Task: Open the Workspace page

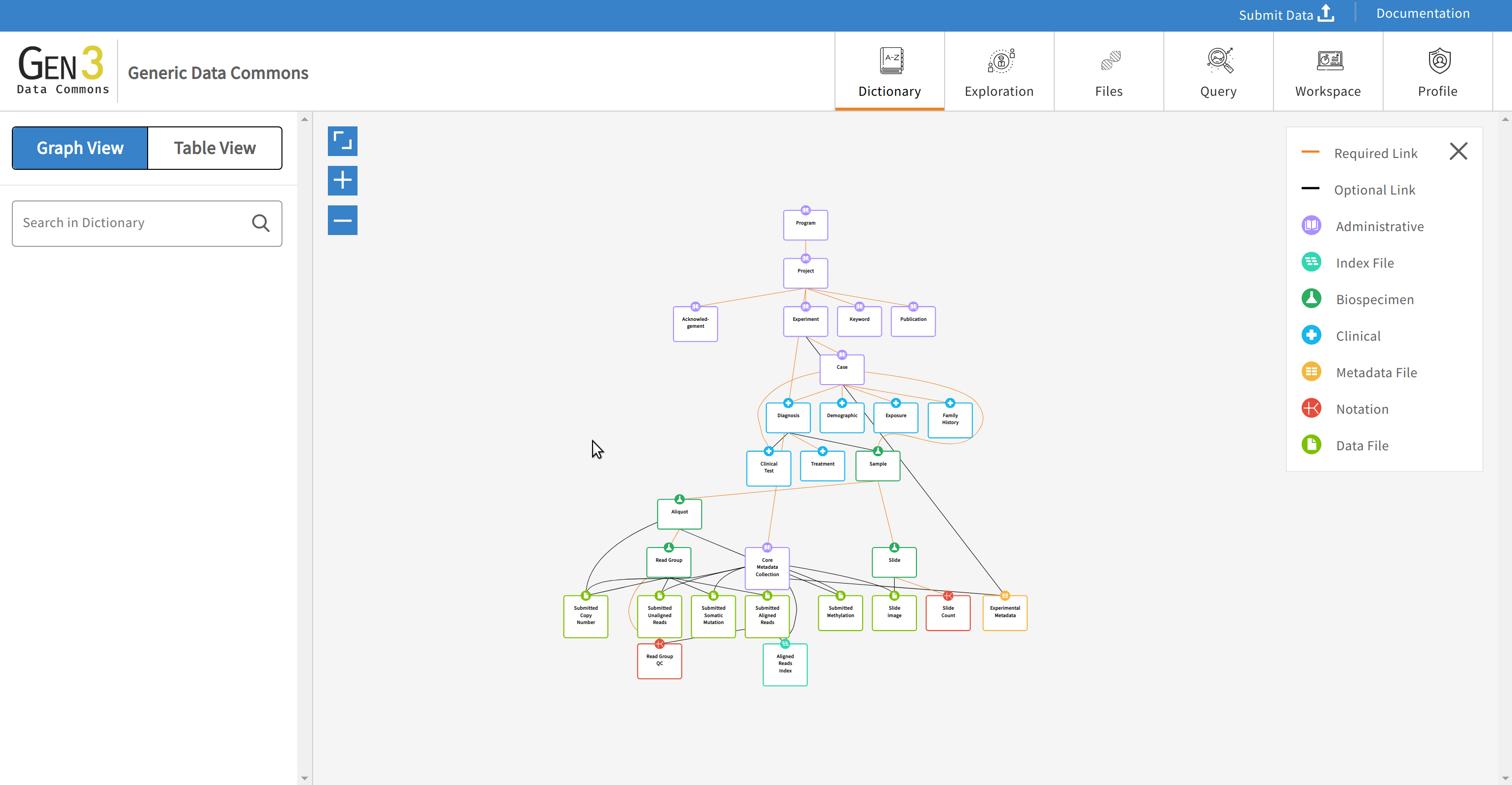Action: tap(1328, 72)
